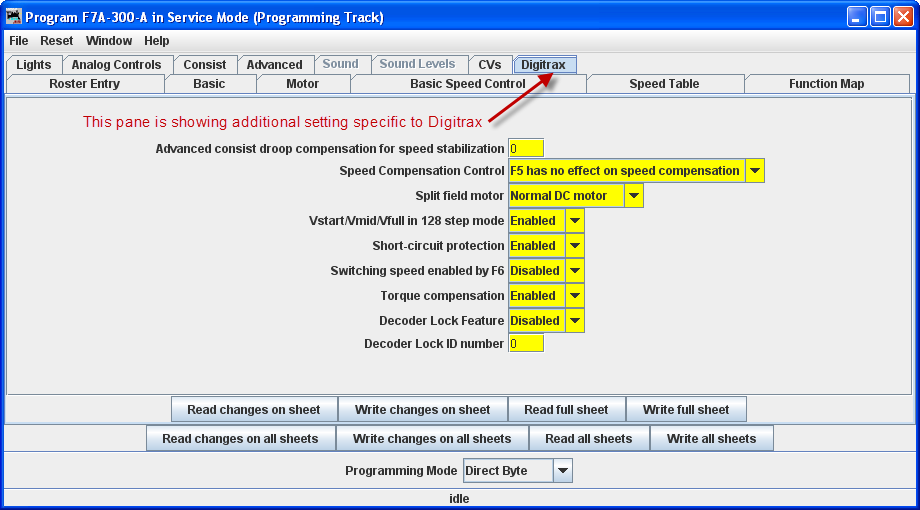Open the CVs tab

point(489,65)
